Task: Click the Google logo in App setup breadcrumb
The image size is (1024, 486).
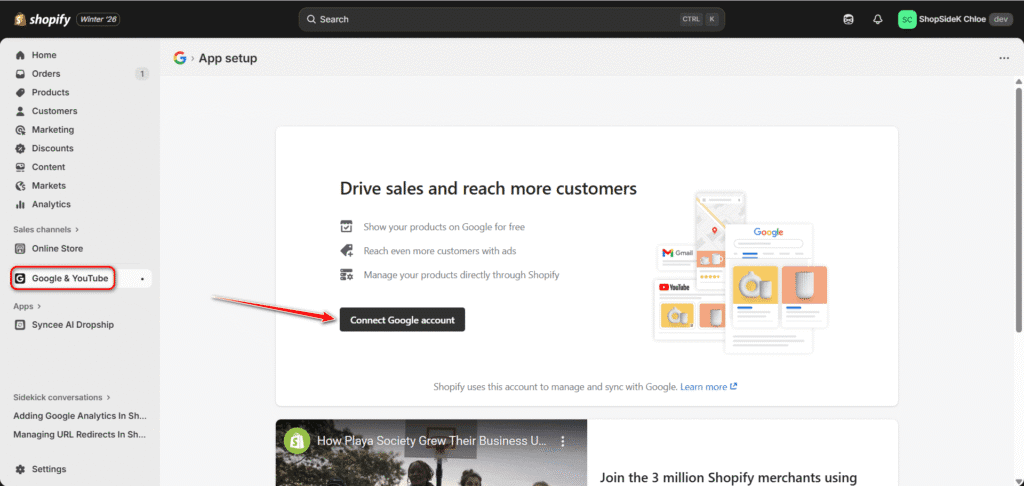Action: (180, 58)
